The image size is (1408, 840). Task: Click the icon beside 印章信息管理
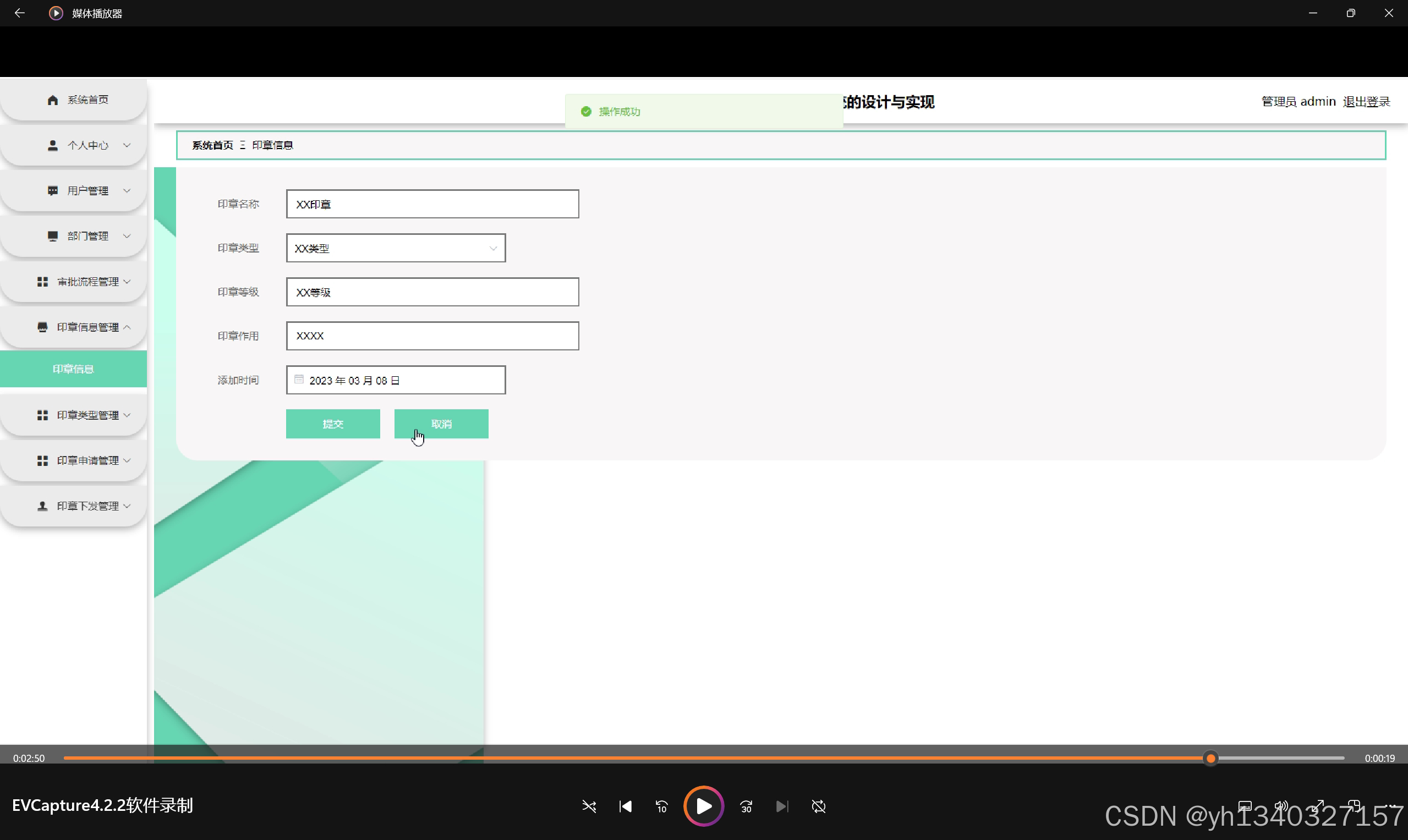tap(42, 327)
